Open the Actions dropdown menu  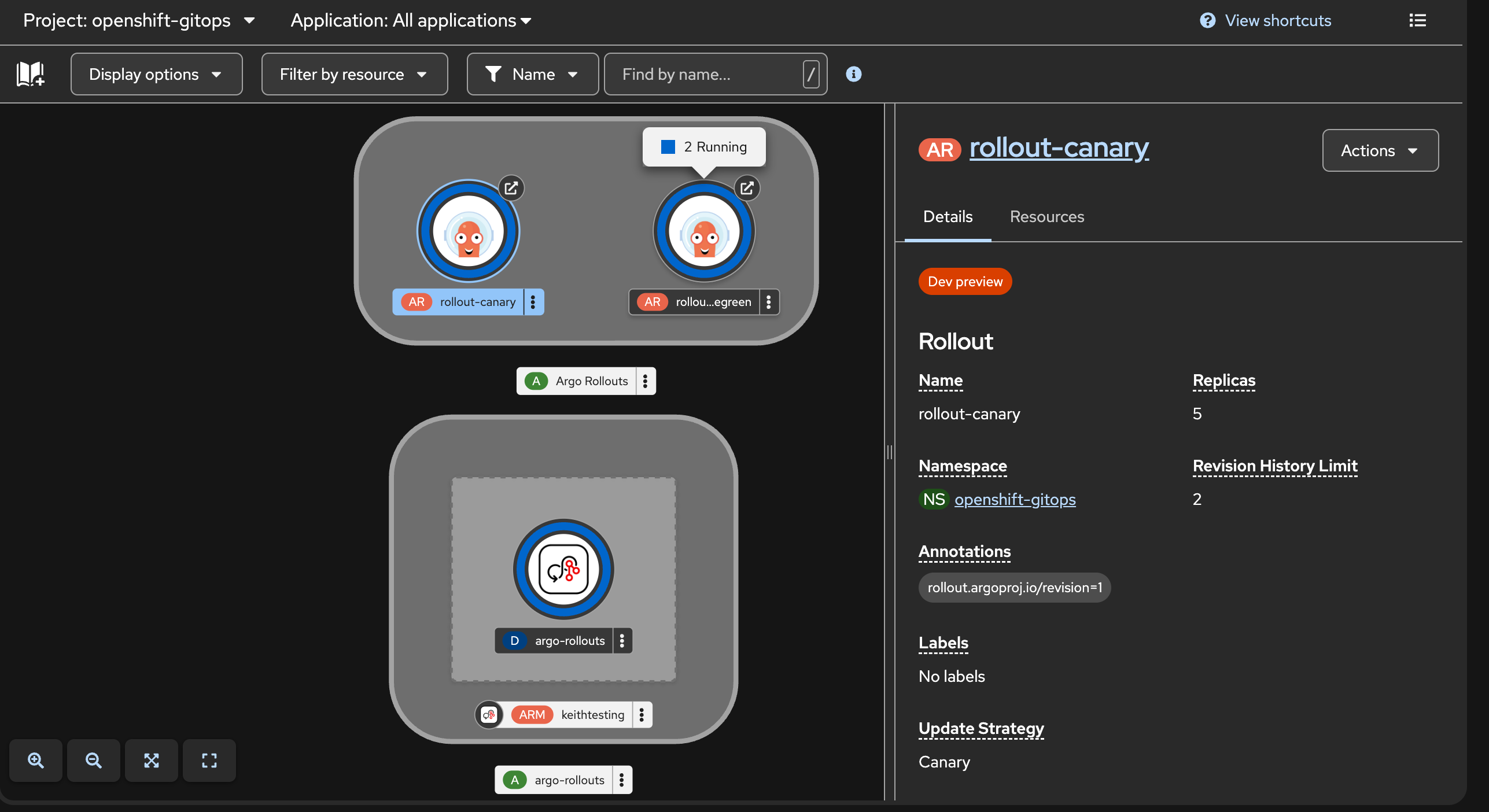pos(1380,150)
